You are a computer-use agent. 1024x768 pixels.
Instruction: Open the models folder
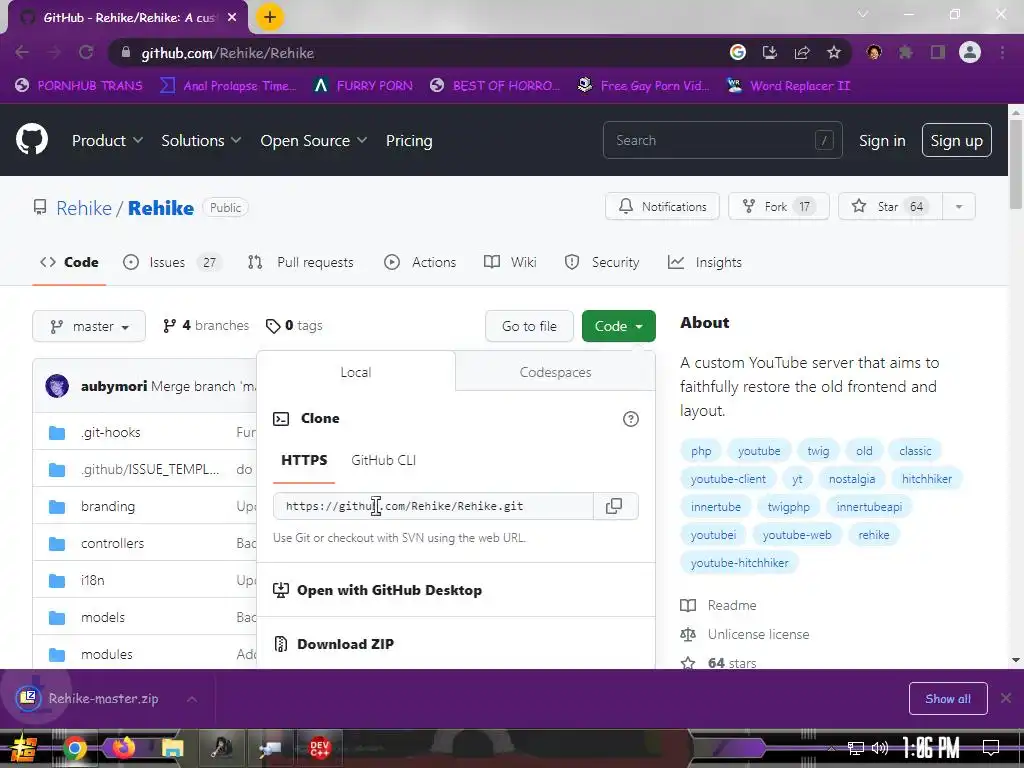coord(103,617)
